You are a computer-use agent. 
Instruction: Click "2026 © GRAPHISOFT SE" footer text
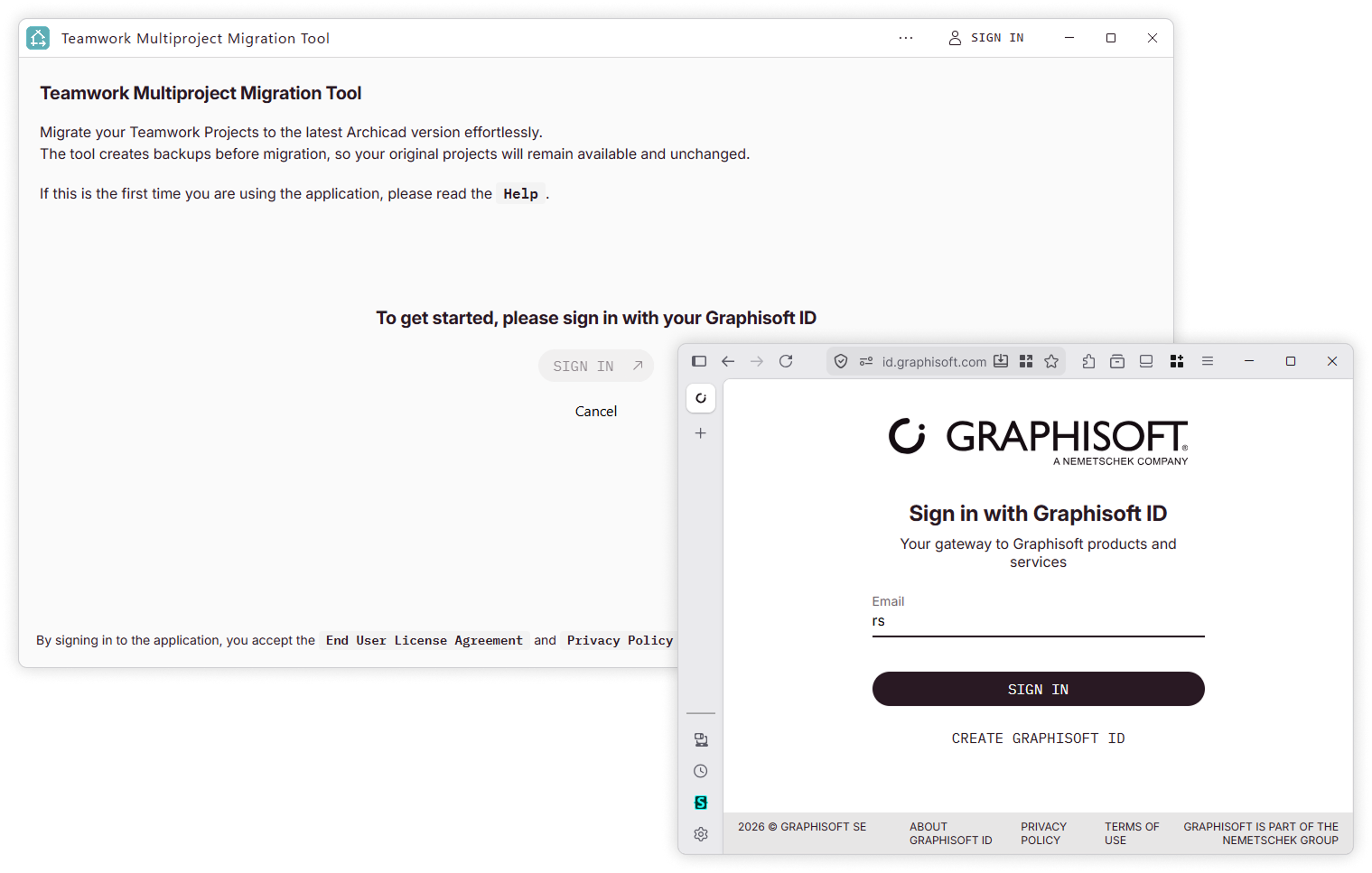802,827
